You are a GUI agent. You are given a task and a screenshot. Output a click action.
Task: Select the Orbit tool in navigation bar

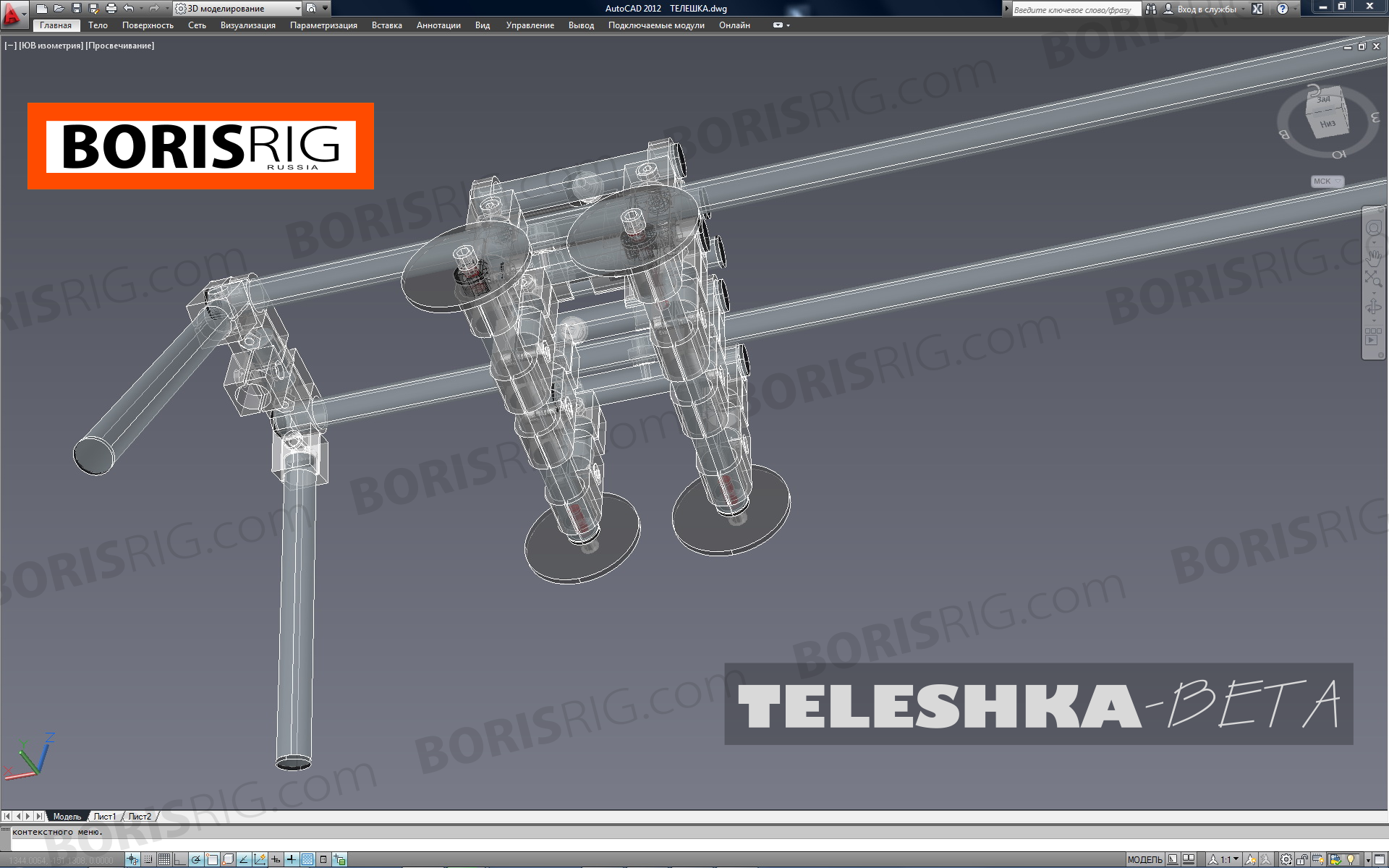pos(1373,307)
